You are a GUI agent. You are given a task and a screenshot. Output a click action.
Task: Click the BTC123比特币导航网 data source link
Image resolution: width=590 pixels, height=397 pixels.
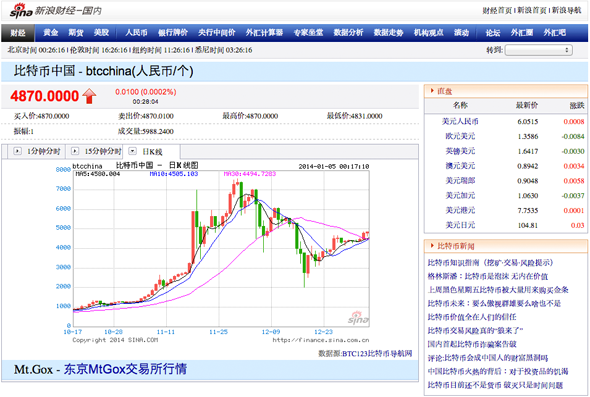377,354
